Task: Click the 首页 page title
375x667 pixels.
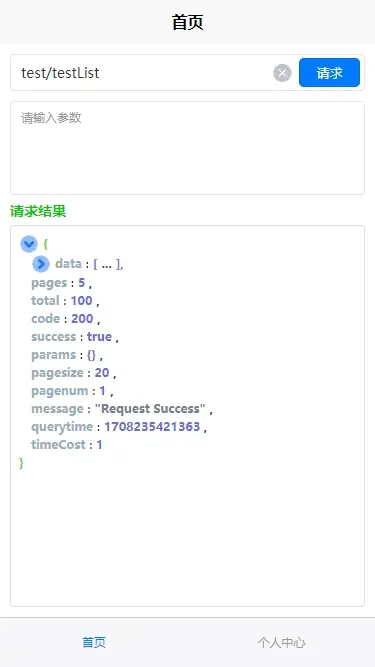Action: point(188,22)
